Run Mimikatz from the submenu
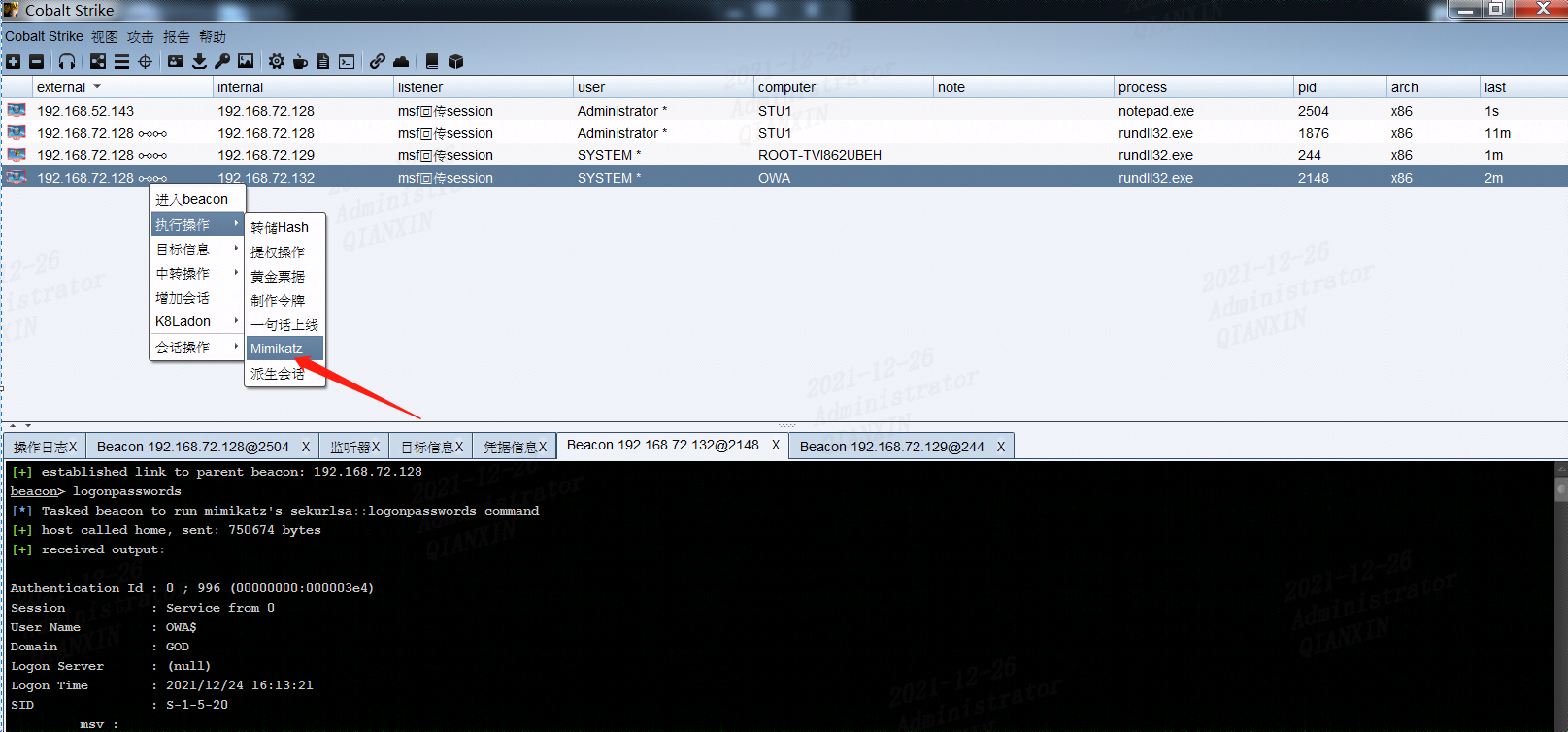This screenshot has width=1568, height=732. (284, 349)
